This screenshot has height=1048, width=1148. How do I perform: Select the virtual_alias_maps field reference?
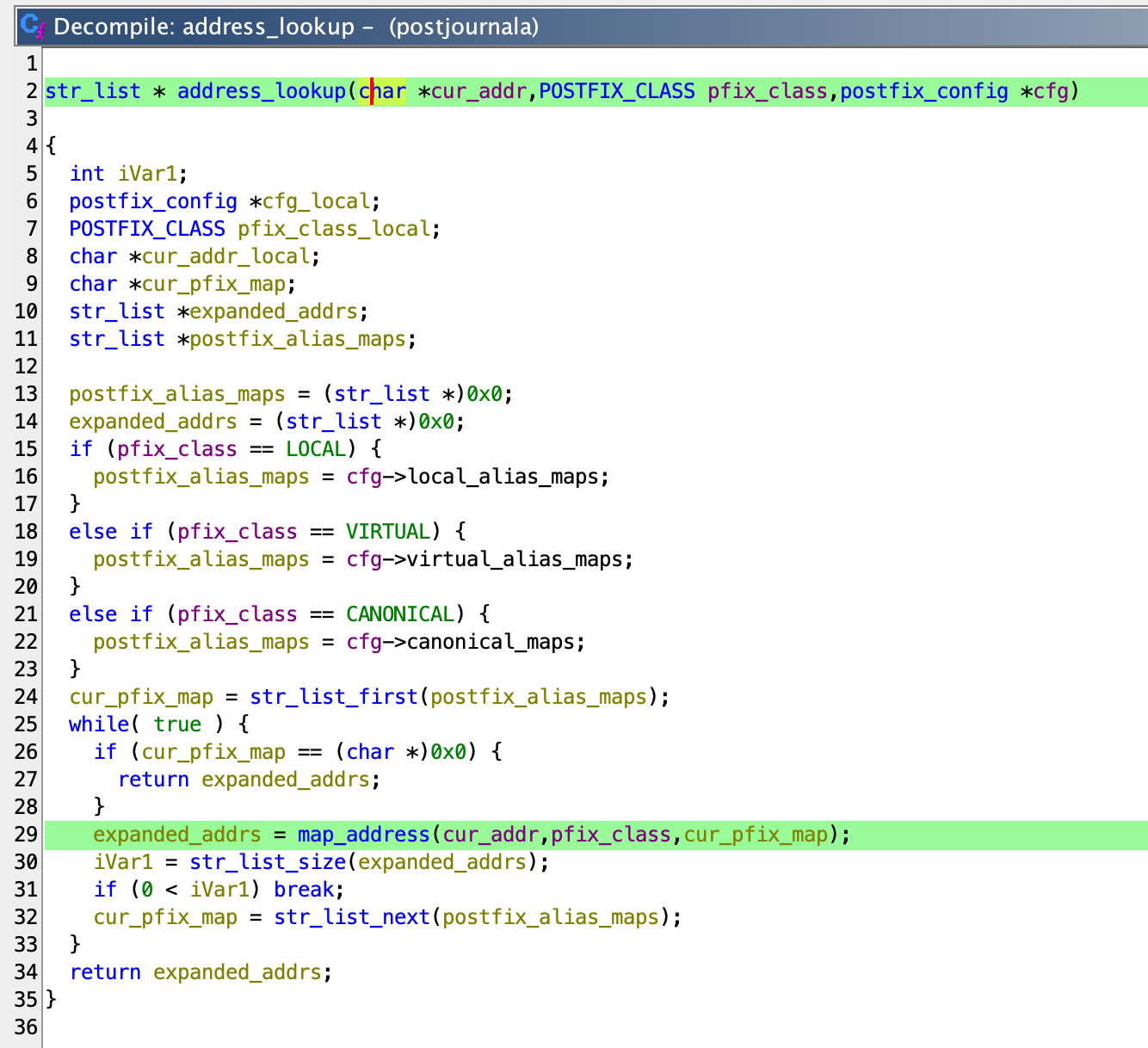[x=519, y=559]
